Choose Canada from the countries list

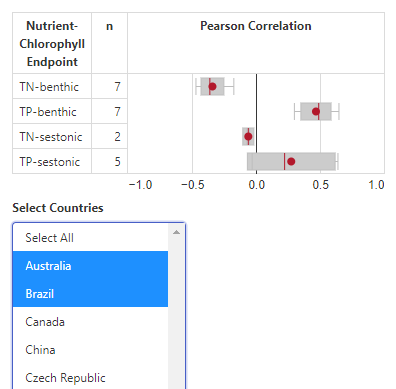coord(90,321)
